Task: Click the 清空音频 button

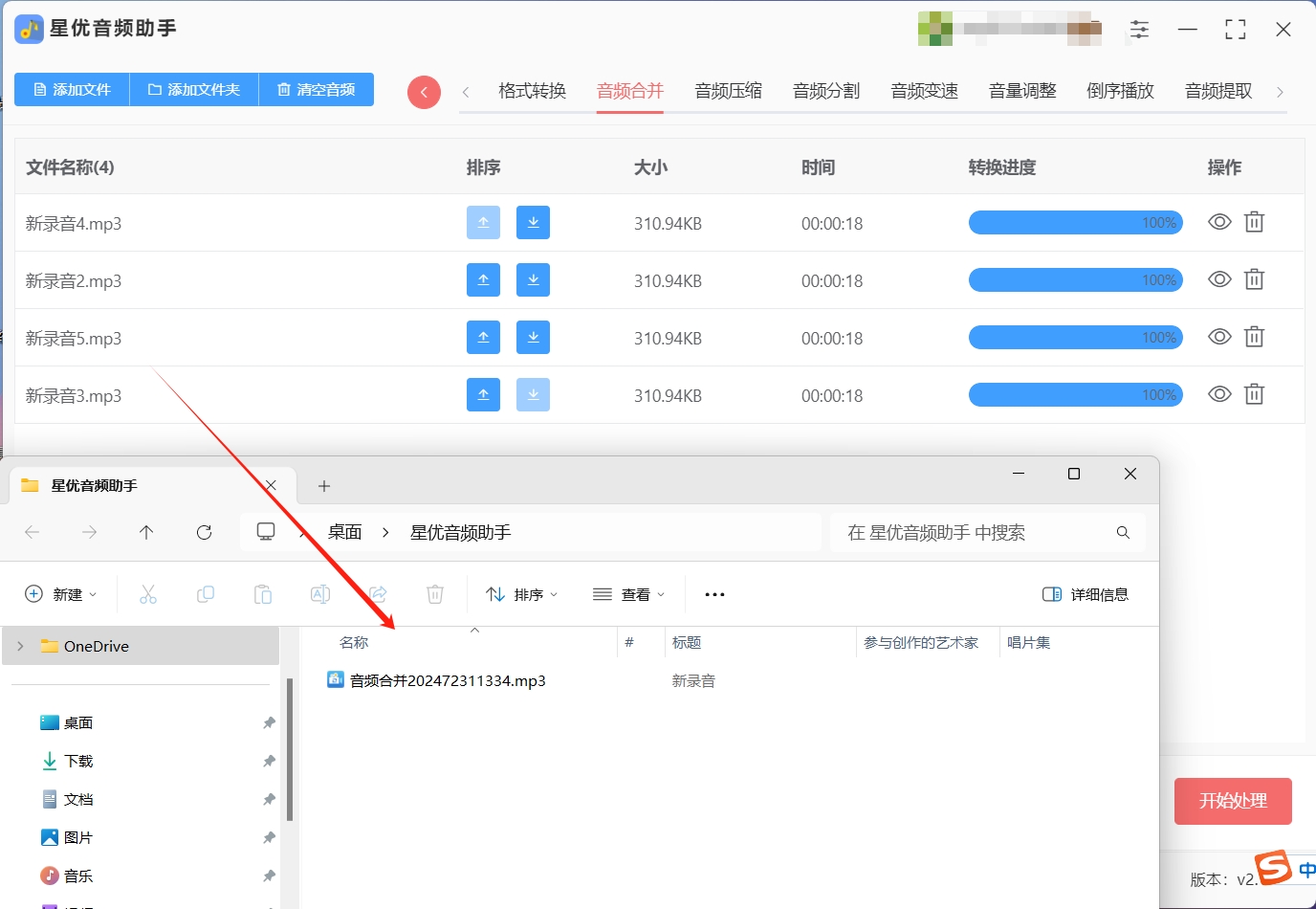Action: pyautogui.click(x=317, y=89)
